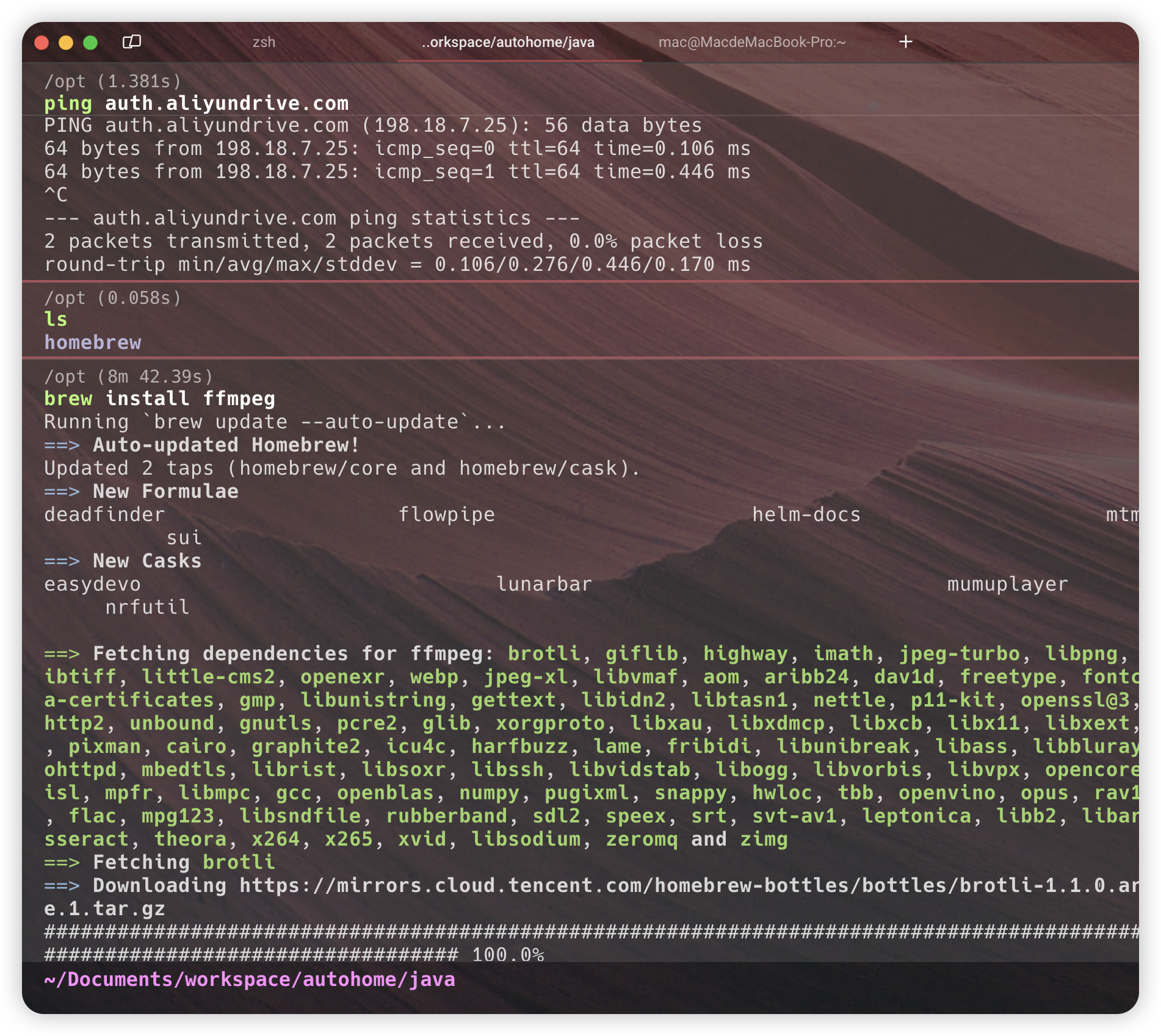Click the 'brew install ffmpeg' command
Image resolution: width=1161 pixels, height=1036 pixels.
coord(159,398)
